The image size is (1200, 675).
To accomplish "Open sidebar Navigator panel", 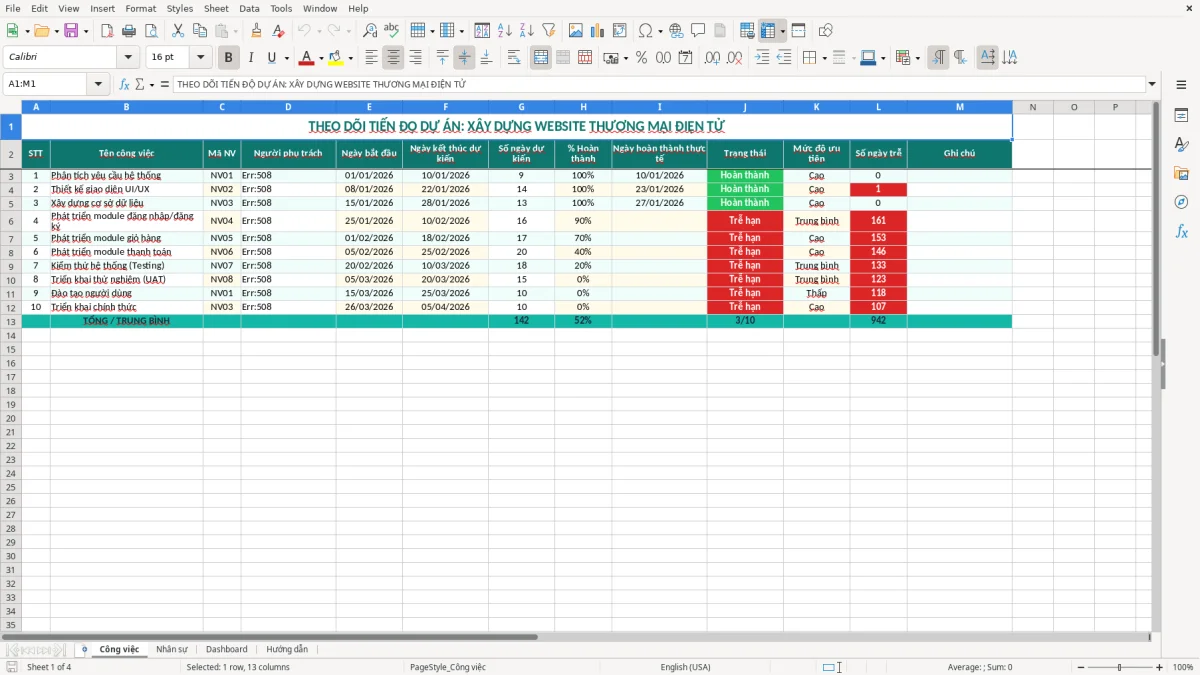I will click(1181, 202).
